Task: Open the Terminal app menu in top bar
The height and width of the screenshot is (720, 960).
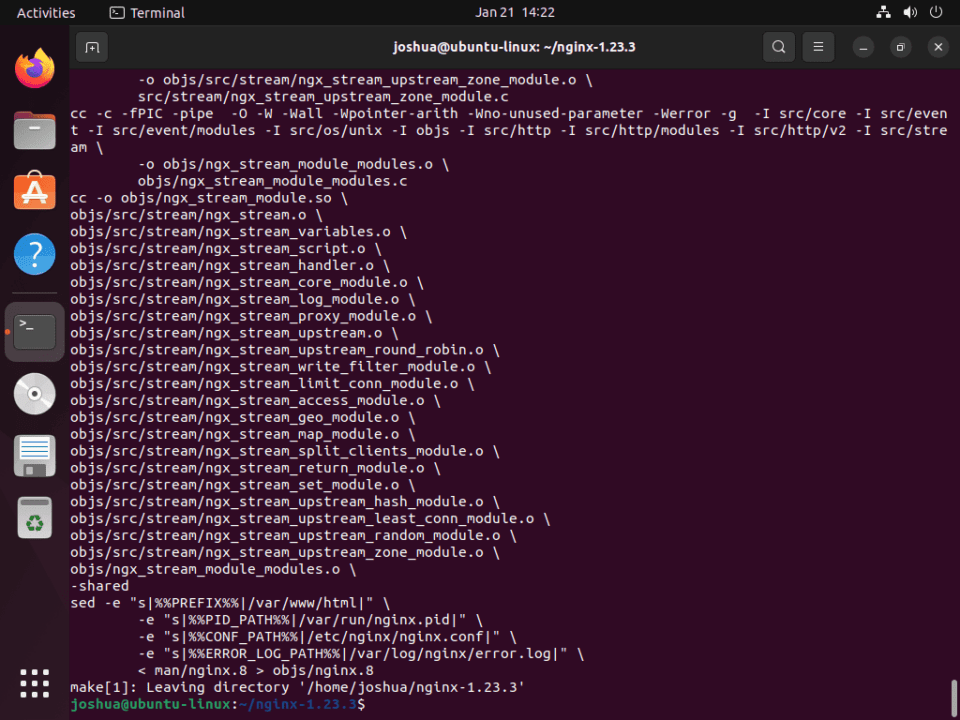Action: tap(147, 12)
